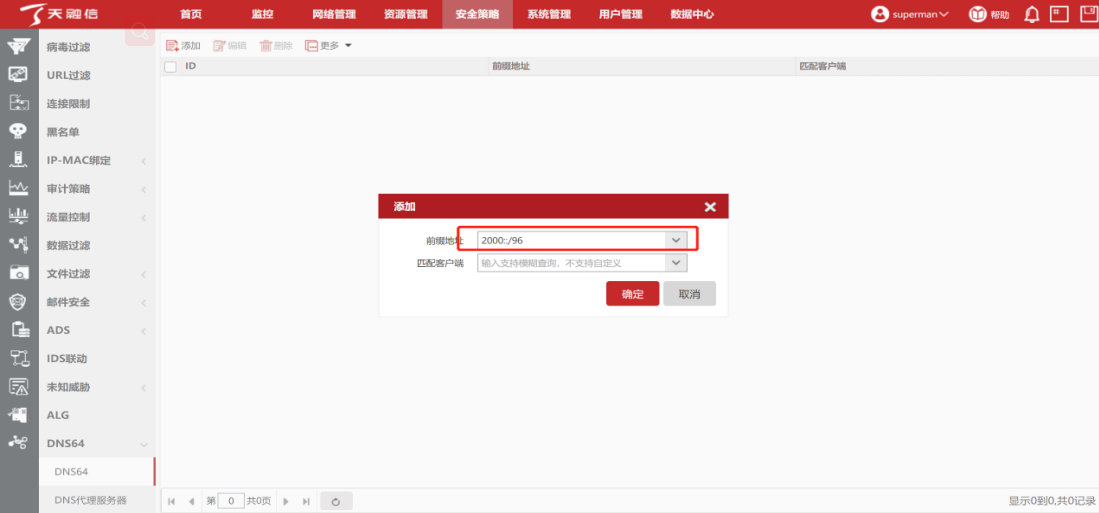Click the mail security shield icon
This screenshot has width=1099, height=513.
point(19,301)
